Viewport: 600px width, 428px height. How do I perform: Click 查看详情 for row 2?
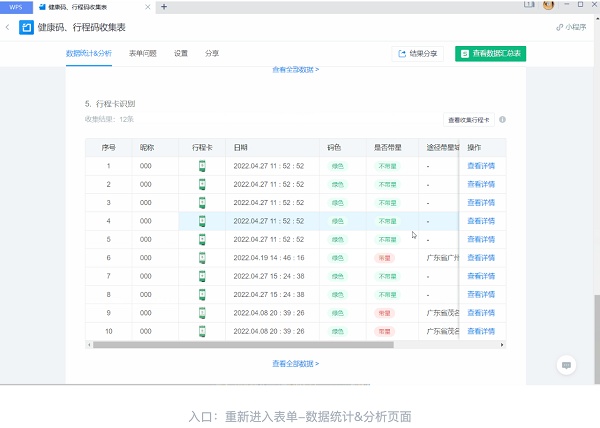(x=481, y=184)
